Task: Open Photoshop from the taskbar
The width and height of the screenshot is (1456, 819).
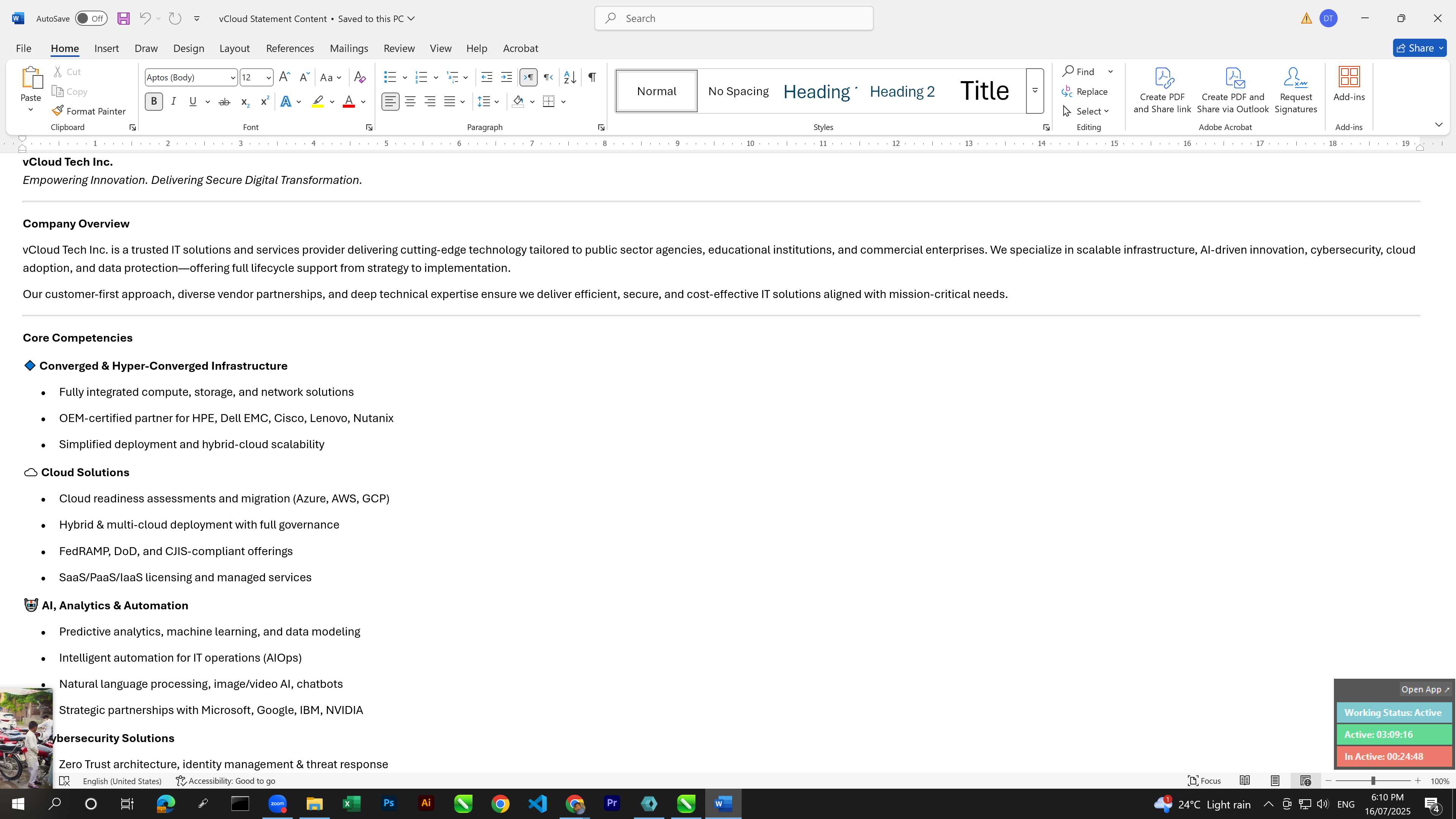Action: click(389, 804)
